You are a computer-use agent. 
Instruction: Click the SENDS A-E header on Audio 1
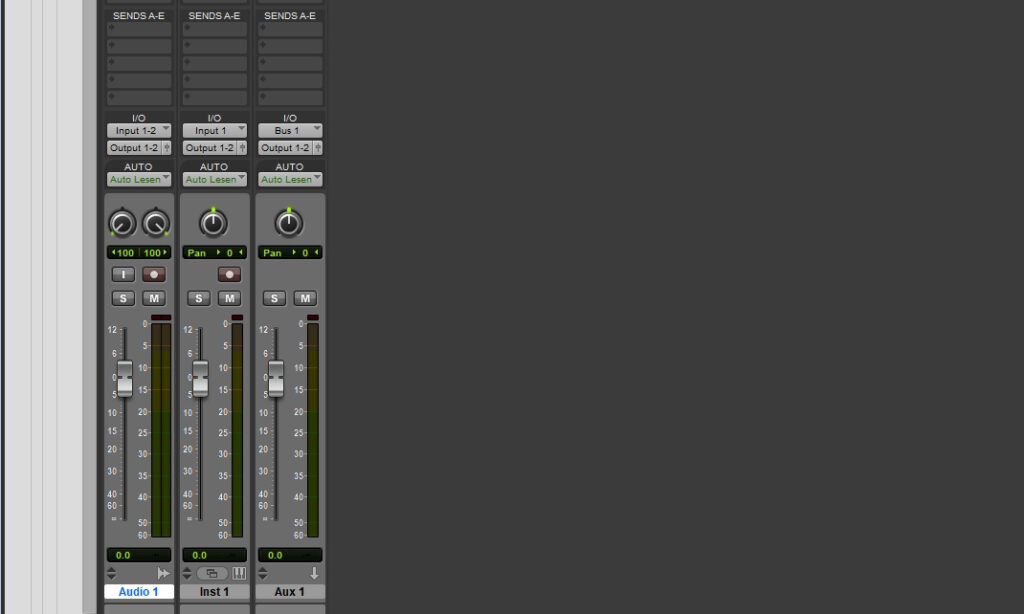(x=138, y=16)
